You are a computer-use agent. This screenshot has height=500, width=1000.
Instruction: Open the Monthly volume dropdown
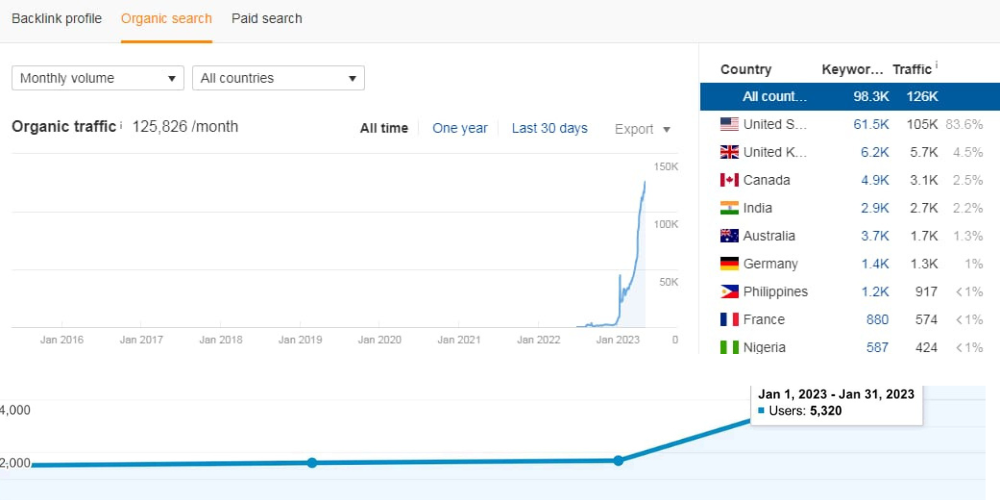click(x=97, y=78)
